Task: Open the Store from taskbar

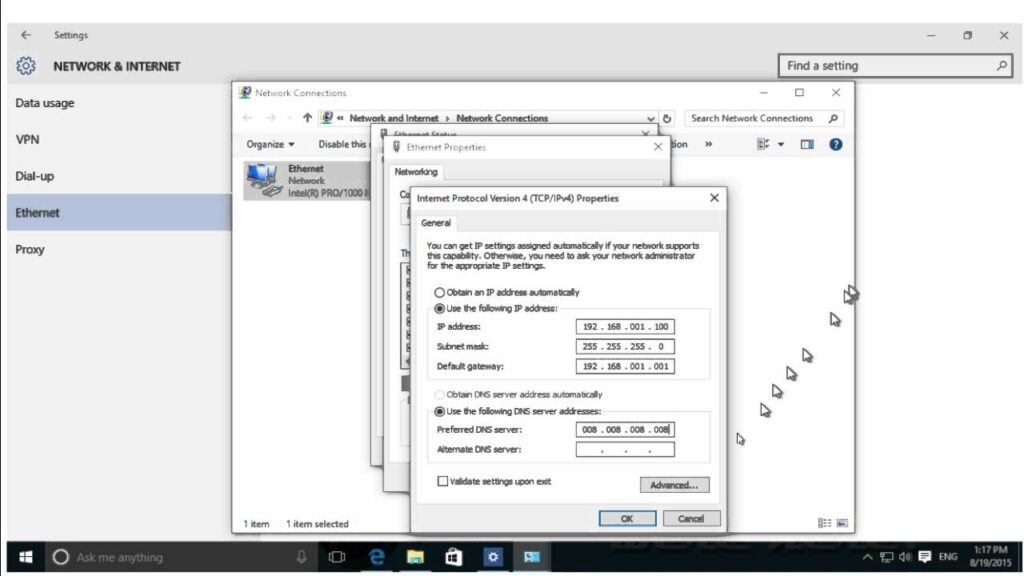Action: click(x=453, y=557)
